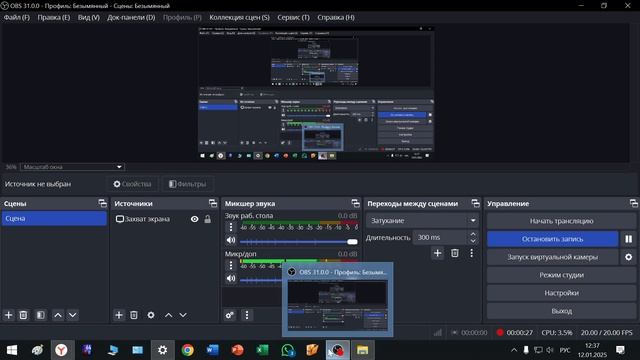The width and height of the screenshot is (640, 360).
Task: Open WhatsApp from taskbar
Action: [x=288, y=350]
